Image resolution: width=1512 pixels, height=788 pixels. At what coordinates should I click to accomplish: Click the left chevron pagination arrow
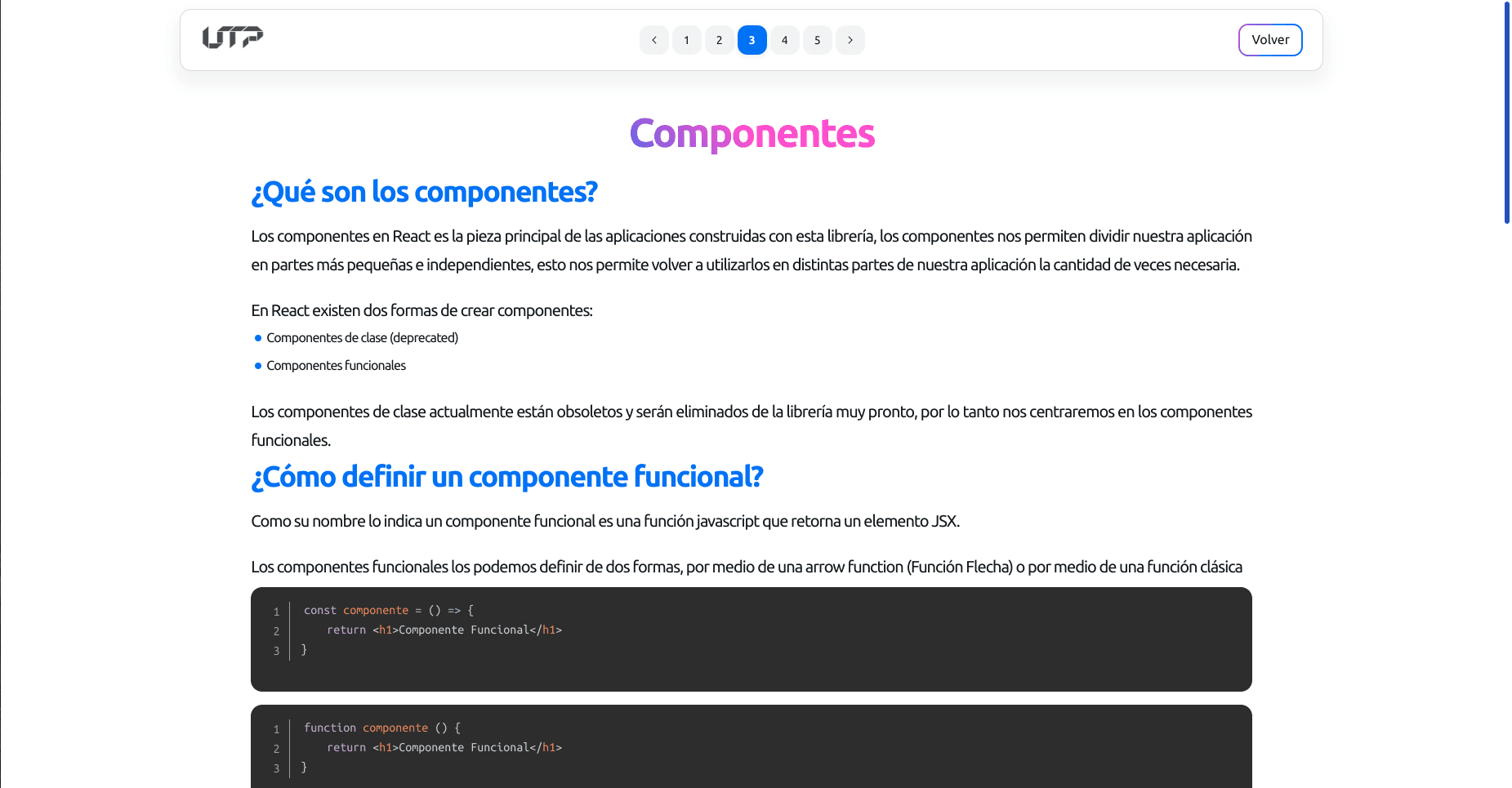pos(653,39)
